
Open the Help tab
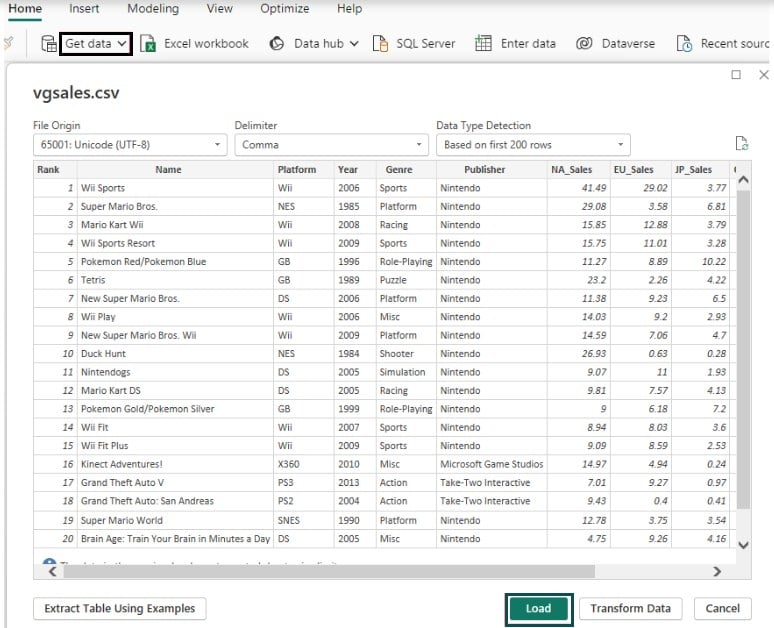(349, 9)
